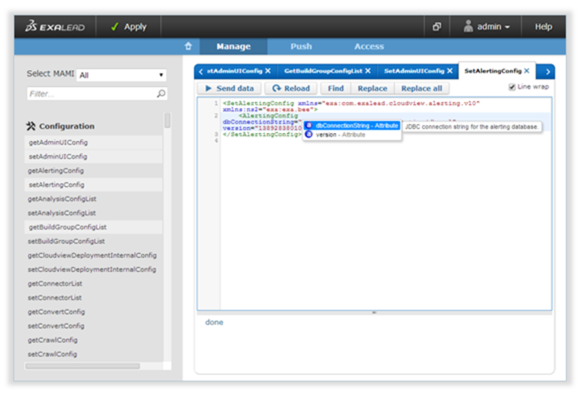
Task: Close the partially visible etAdminUIConfig tab
Action: pos(268,71)
